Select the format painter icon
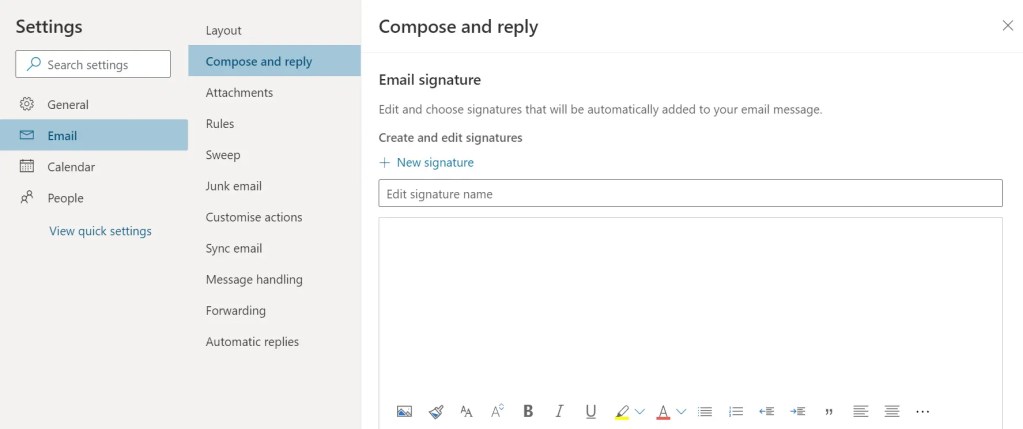The height and width of the screenshot is (429, 1023). (x=436, y=411)
